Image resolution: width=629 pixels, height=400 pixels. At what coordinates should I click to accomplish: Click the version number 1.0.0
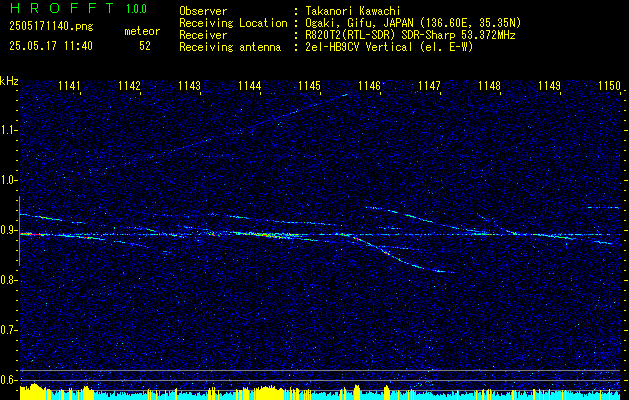(x=136, y=8)
